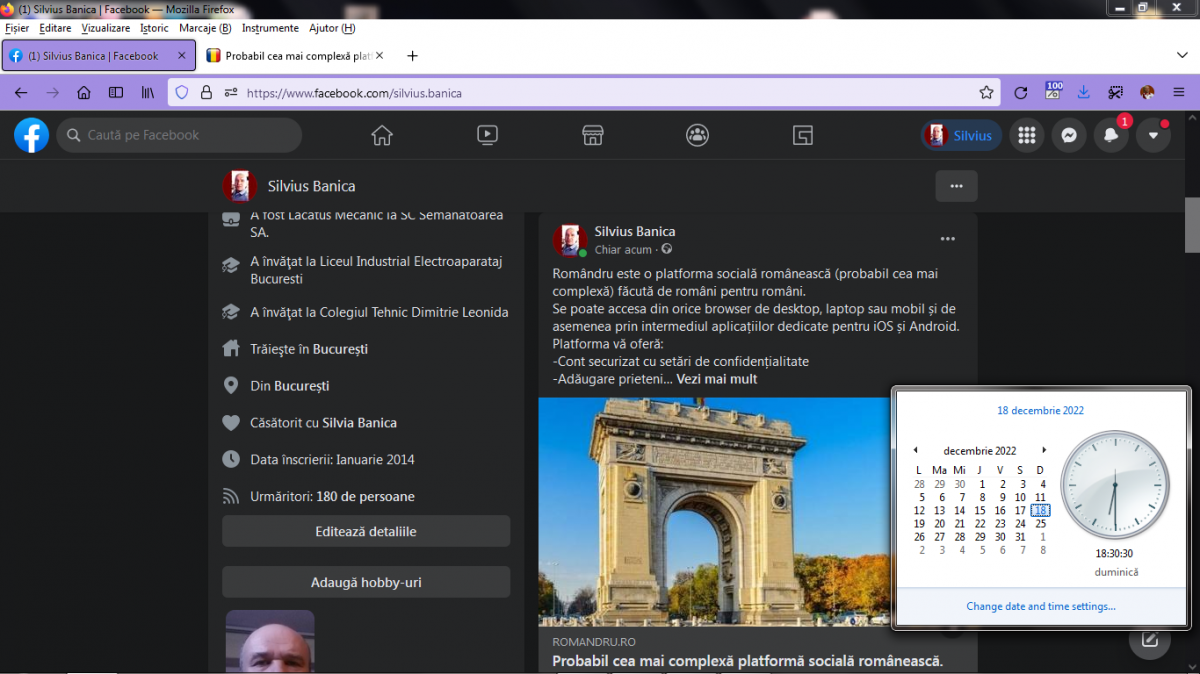Expand the Facebook account dropdown arrow
This screenshot has width=1200, height=674.
1153,135
